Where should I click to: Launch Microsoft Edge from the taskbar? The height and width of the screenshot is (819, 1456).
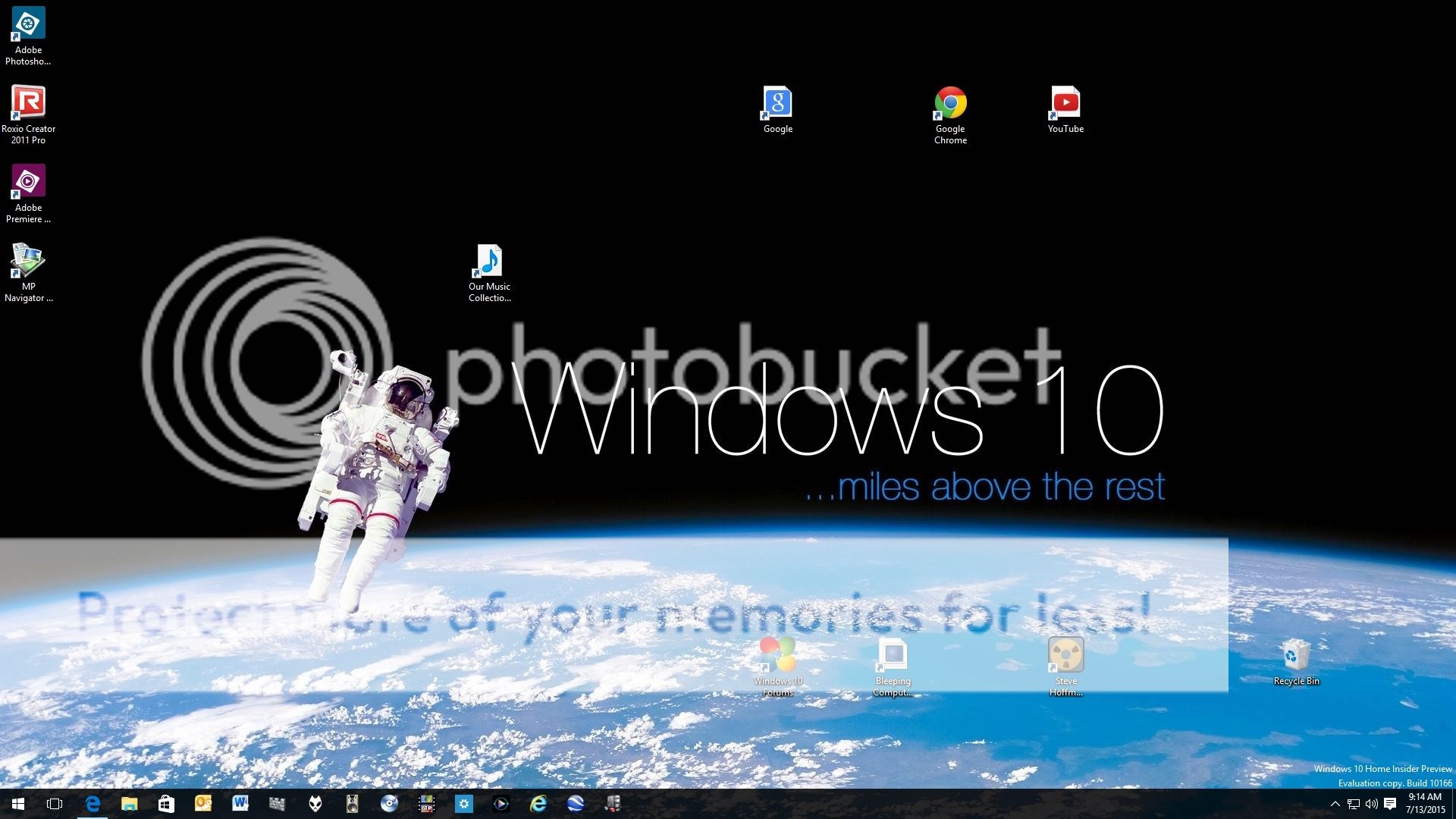[x=93, y=804]
